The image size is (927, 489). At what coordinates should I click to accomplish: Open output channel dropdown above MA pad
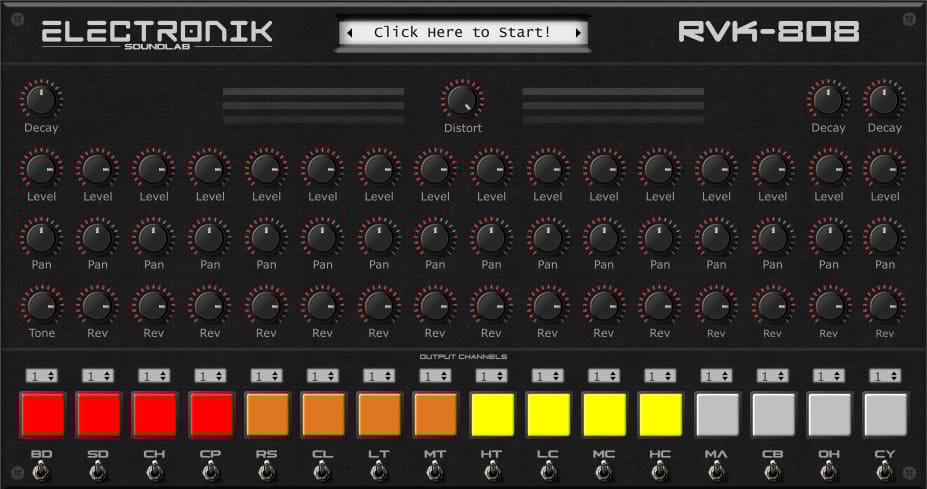tap(716, 376)
